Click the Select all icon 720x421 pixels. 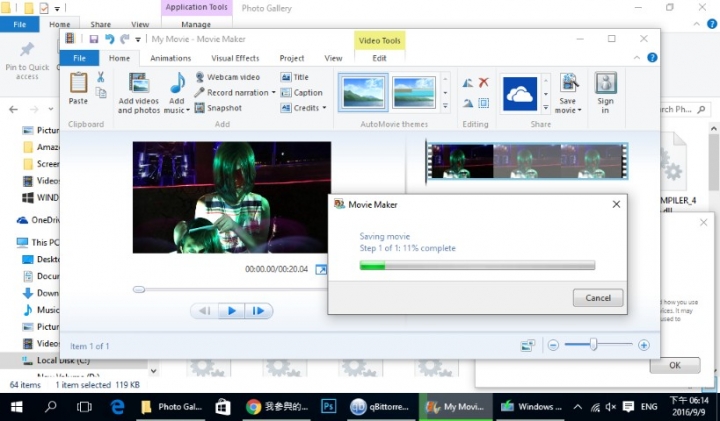(x=484, y=103)
